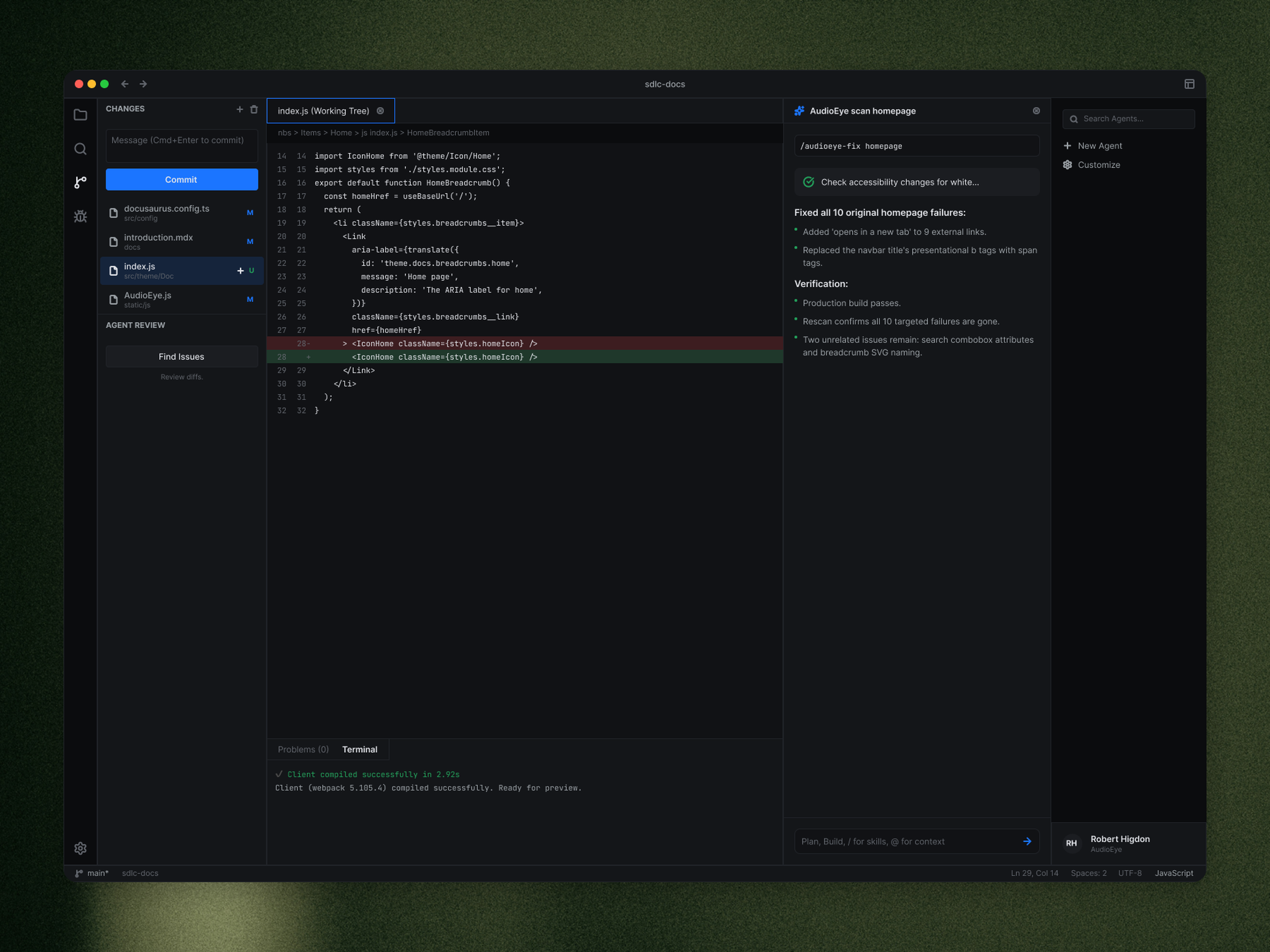The height and width of the screenshot is (952, 1270).
Task: Click Ln 29, Col 14 in status bar
Action: point(1034,873)
